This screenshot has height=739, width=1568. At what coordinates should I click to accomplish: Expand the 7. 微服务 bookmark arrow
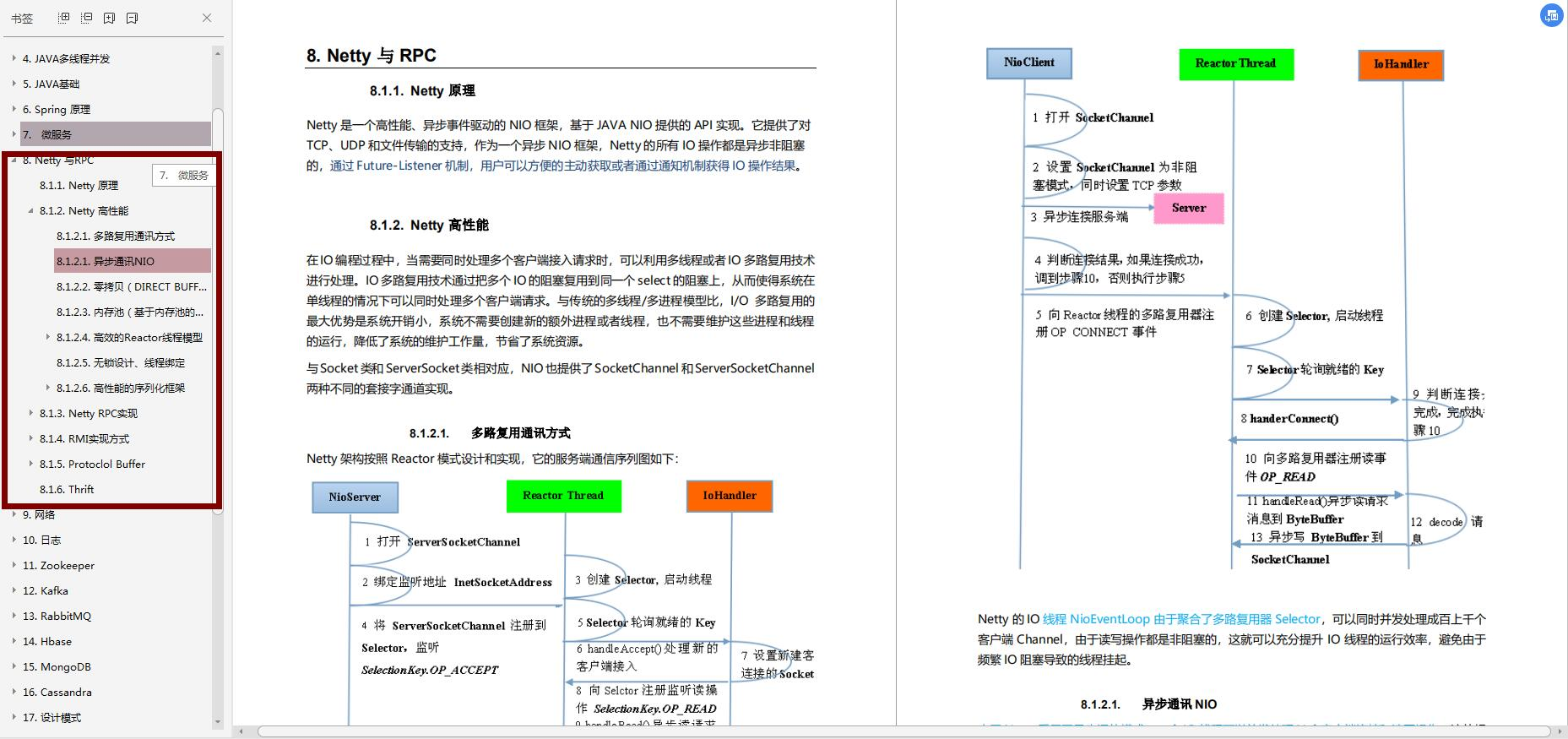pos(14,134)
